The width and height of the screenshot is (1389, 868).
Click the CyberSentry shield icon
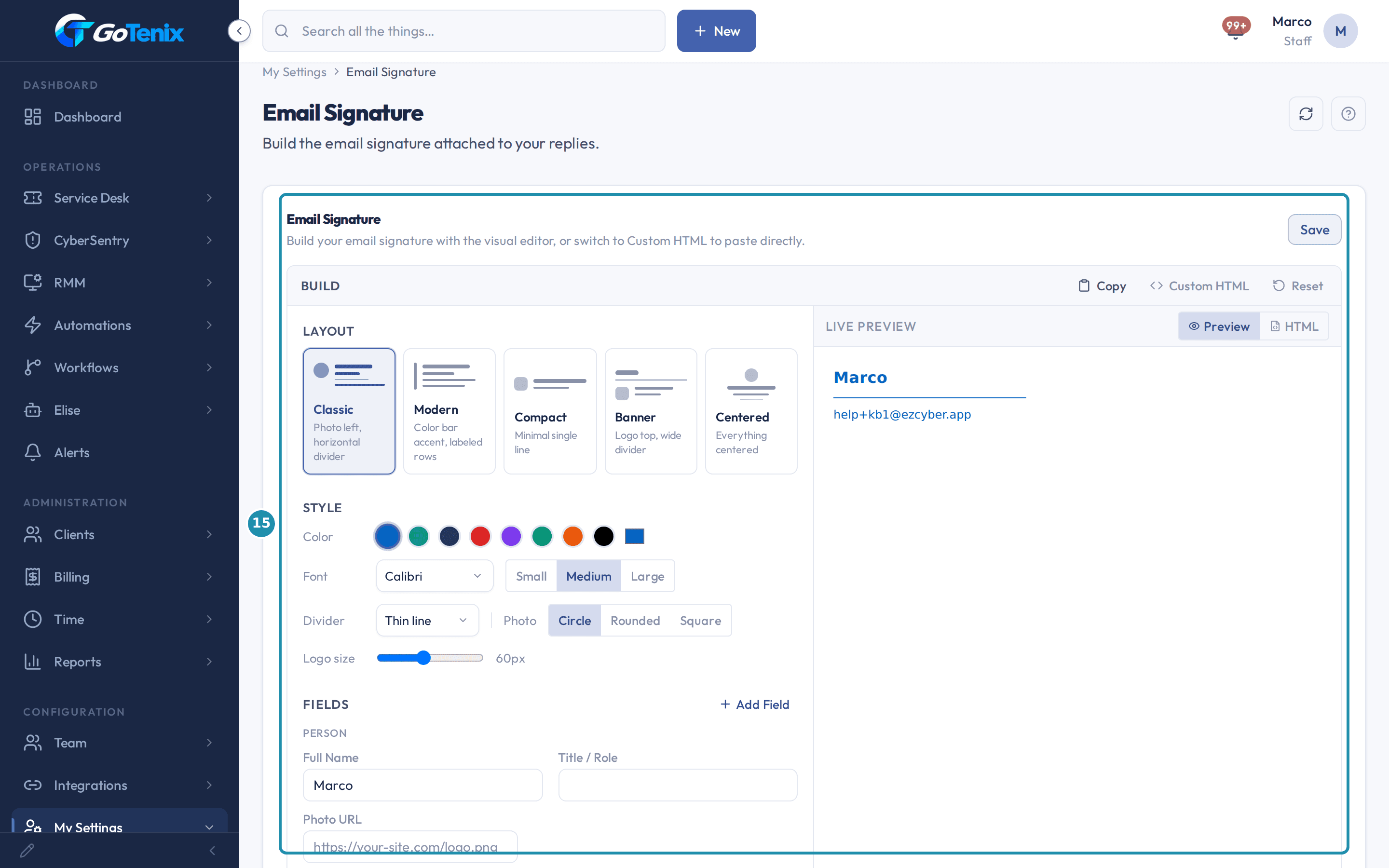(x=33, y=240)
